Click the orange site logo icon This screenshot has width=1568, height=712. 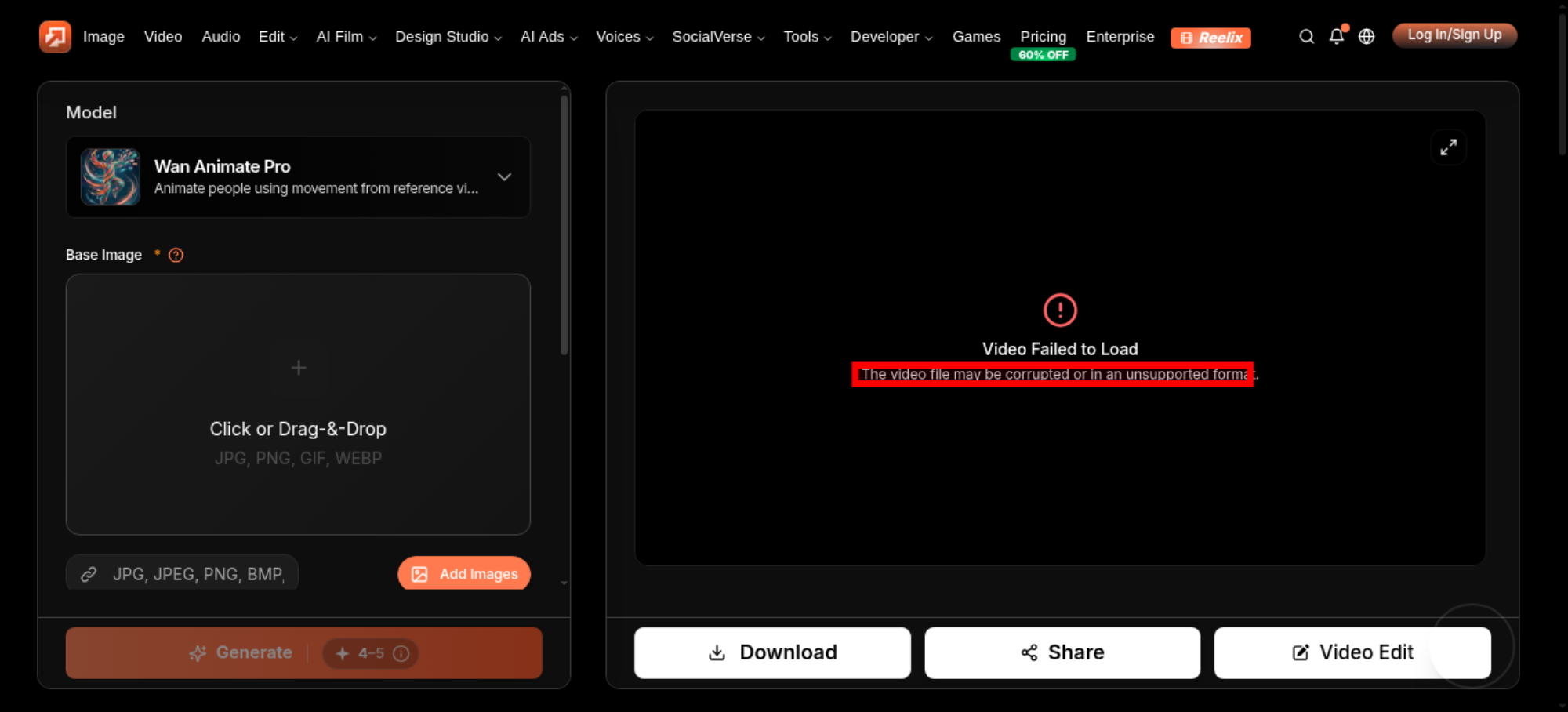point(55,36)
